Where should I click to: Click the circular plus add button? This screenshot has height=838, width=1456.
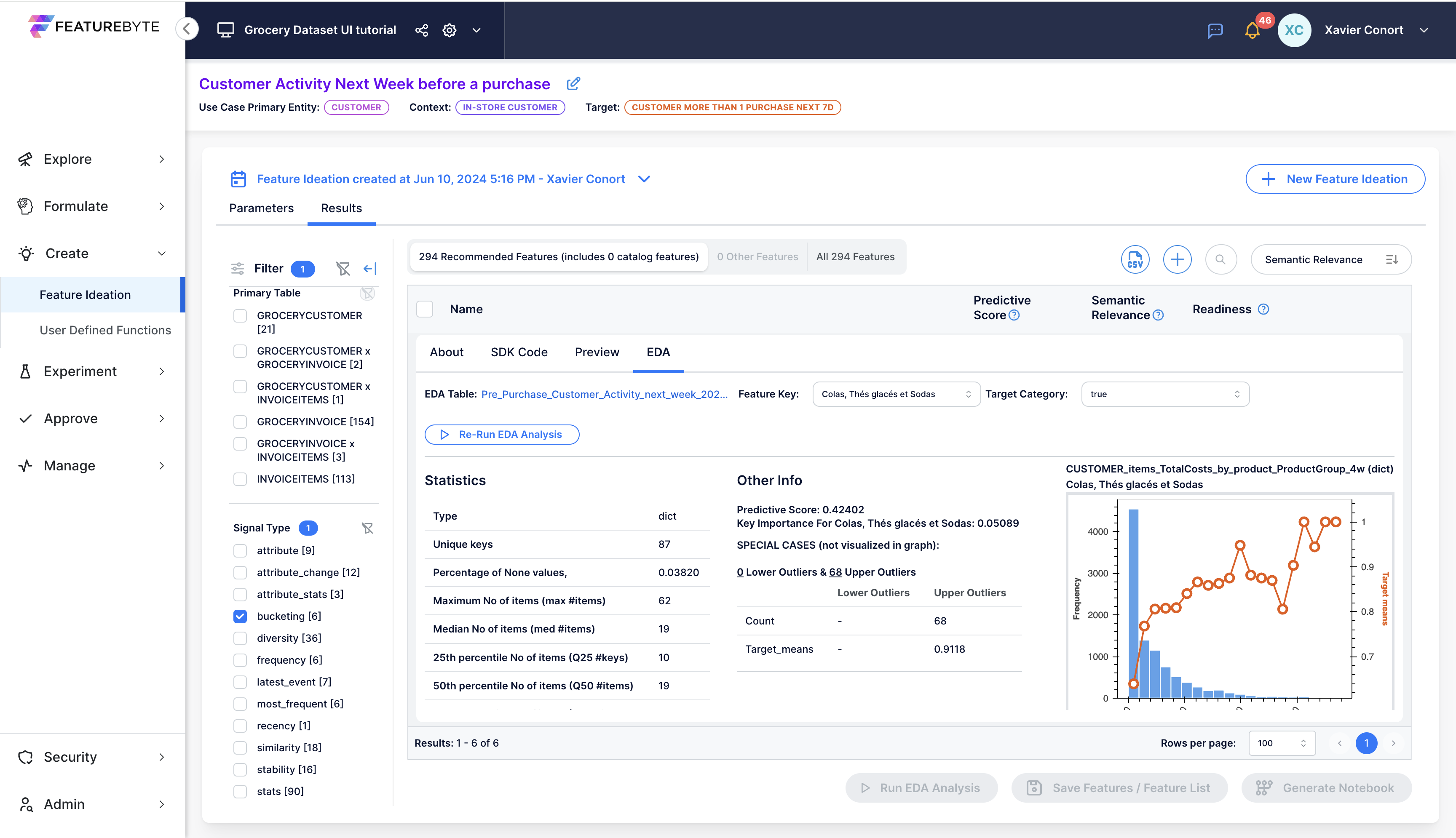1178,259
